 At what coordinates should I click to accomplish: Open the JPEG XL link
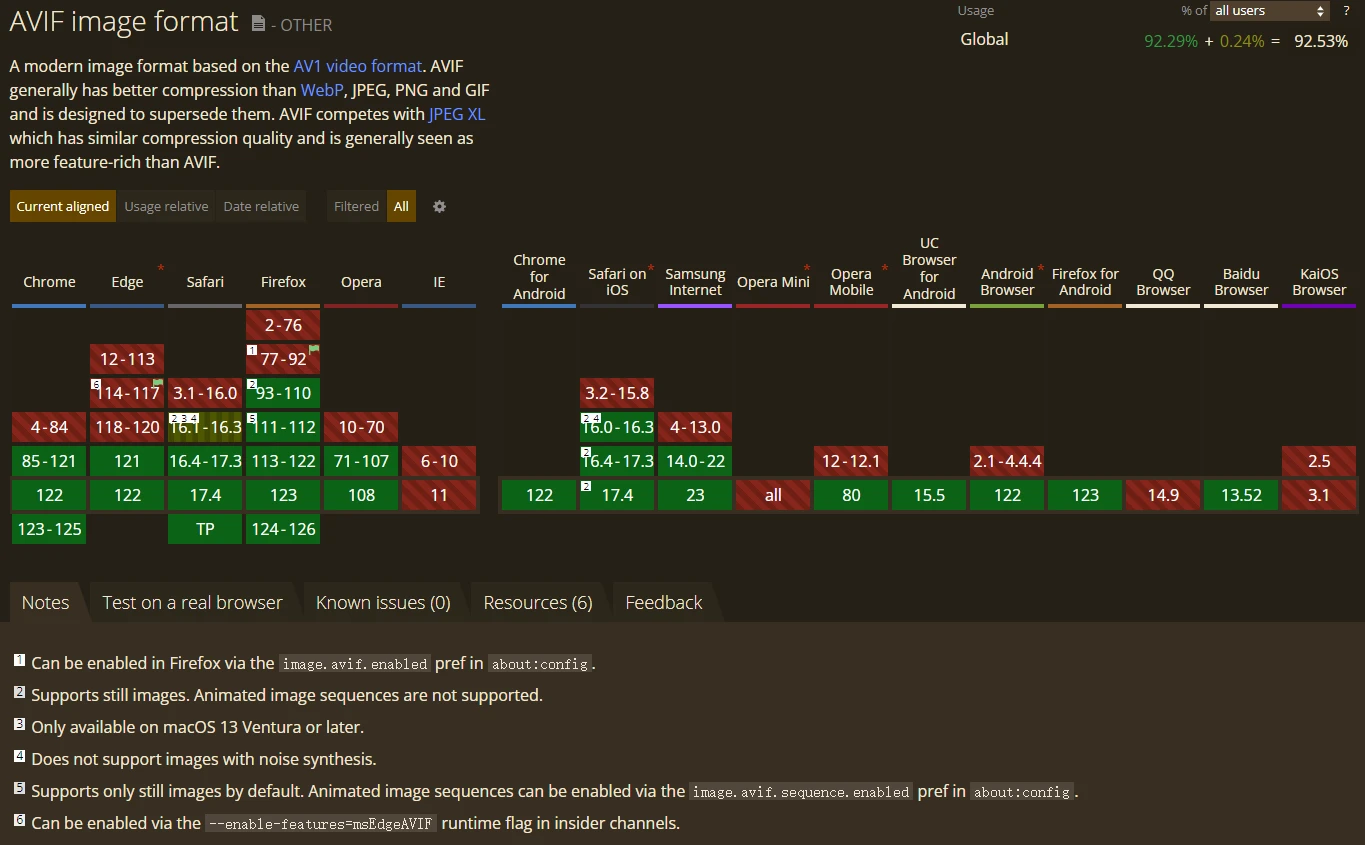coord(457,114)
